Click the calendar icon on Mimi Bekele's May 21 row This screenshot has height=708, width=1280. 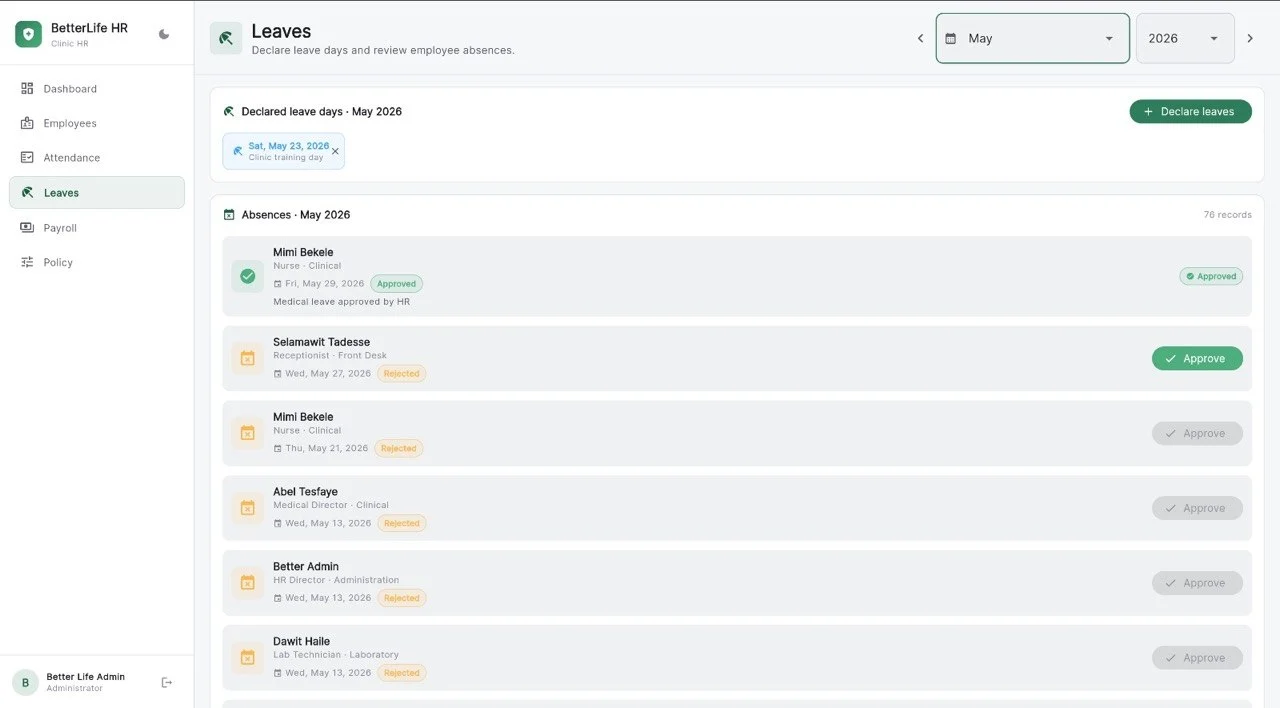pos(248,433)
